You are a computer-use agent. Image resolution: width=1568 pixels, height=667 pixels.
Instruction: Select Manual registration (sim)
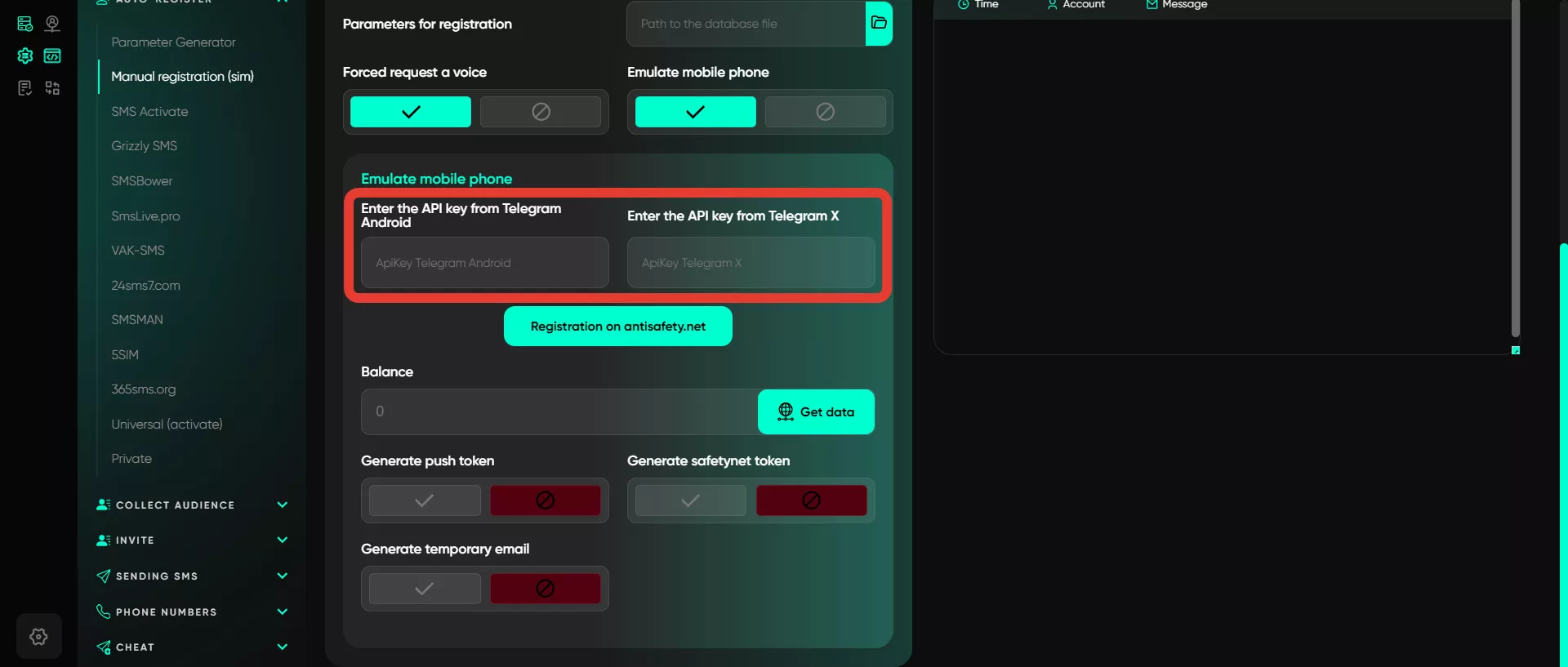pos(182,77)
